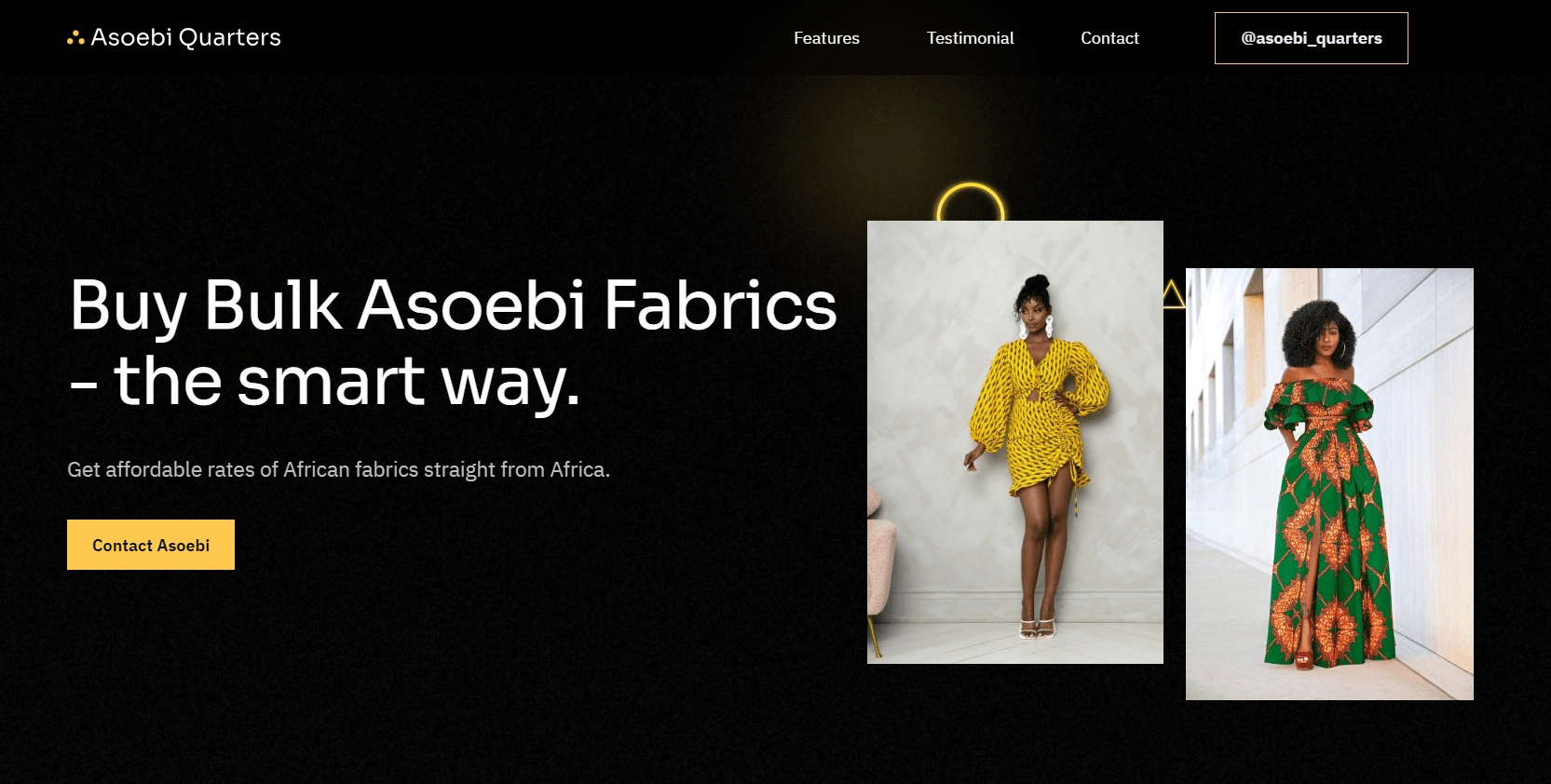
Task: Open the Asoebi Quarters home link
Action: click(x=174, y=37)
